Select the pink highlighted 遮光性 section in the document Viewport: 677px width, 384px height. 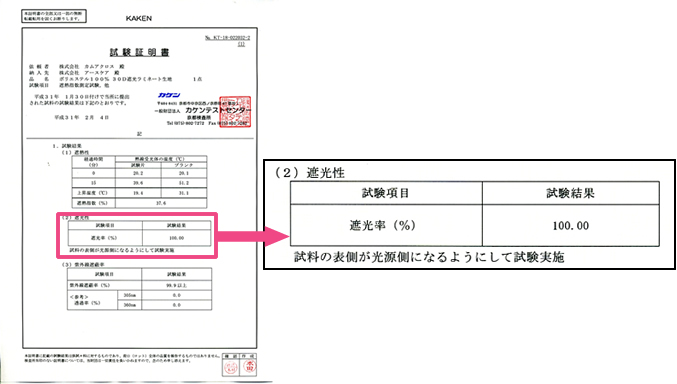coord(137,235)
